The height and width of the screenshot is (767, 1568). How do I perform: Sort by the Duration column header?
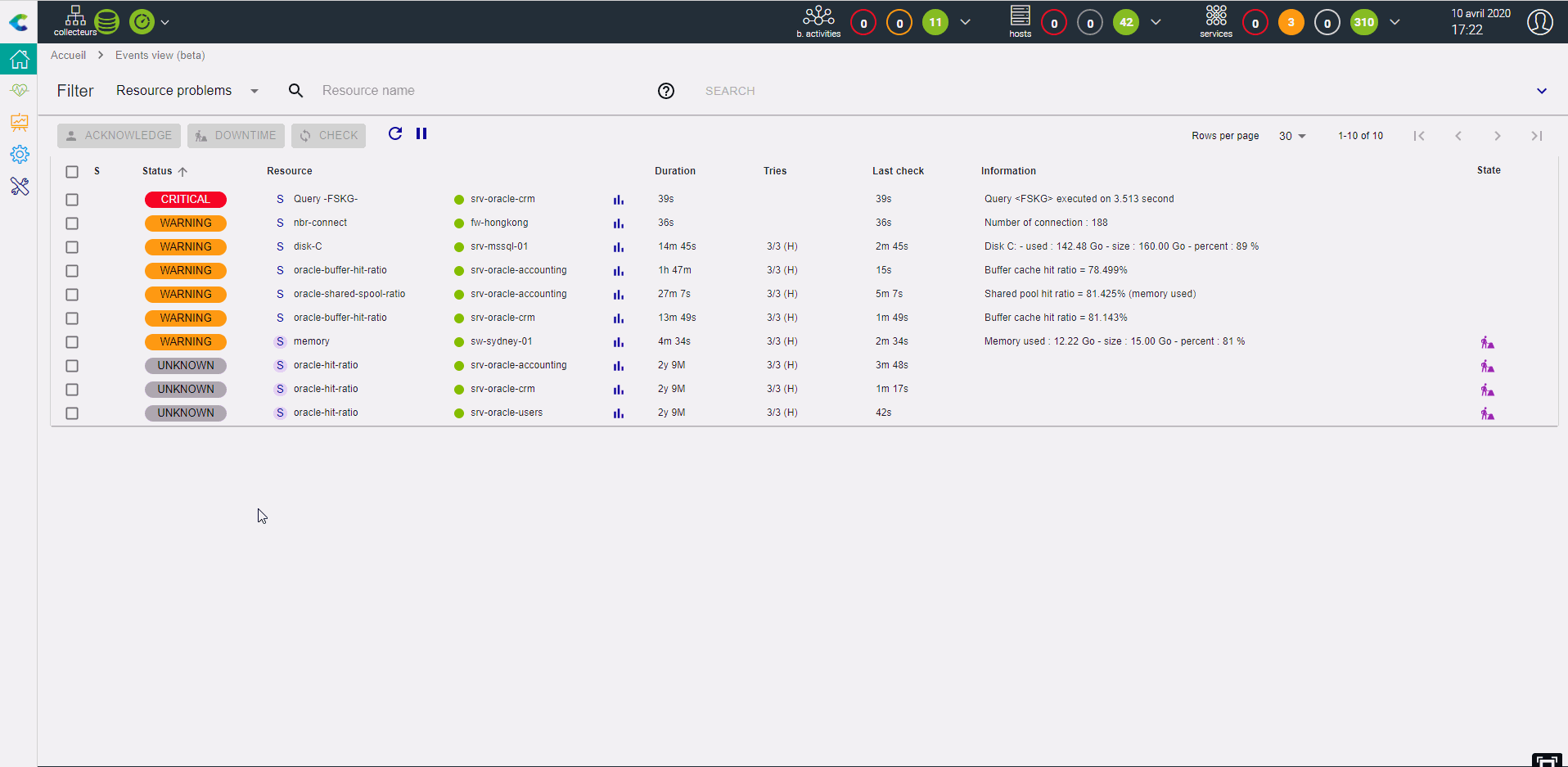675,171
